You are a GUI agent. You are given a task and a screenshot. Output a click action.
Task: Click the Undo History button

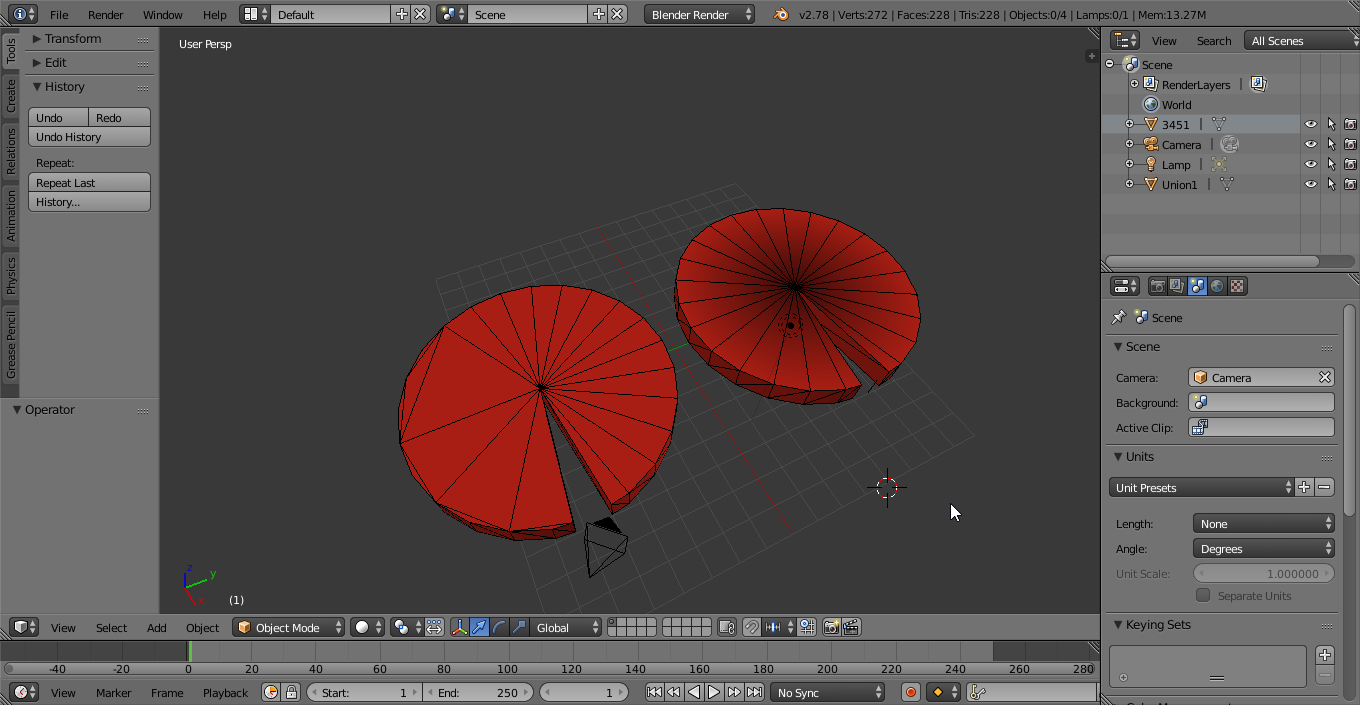(x=89, y=137)
